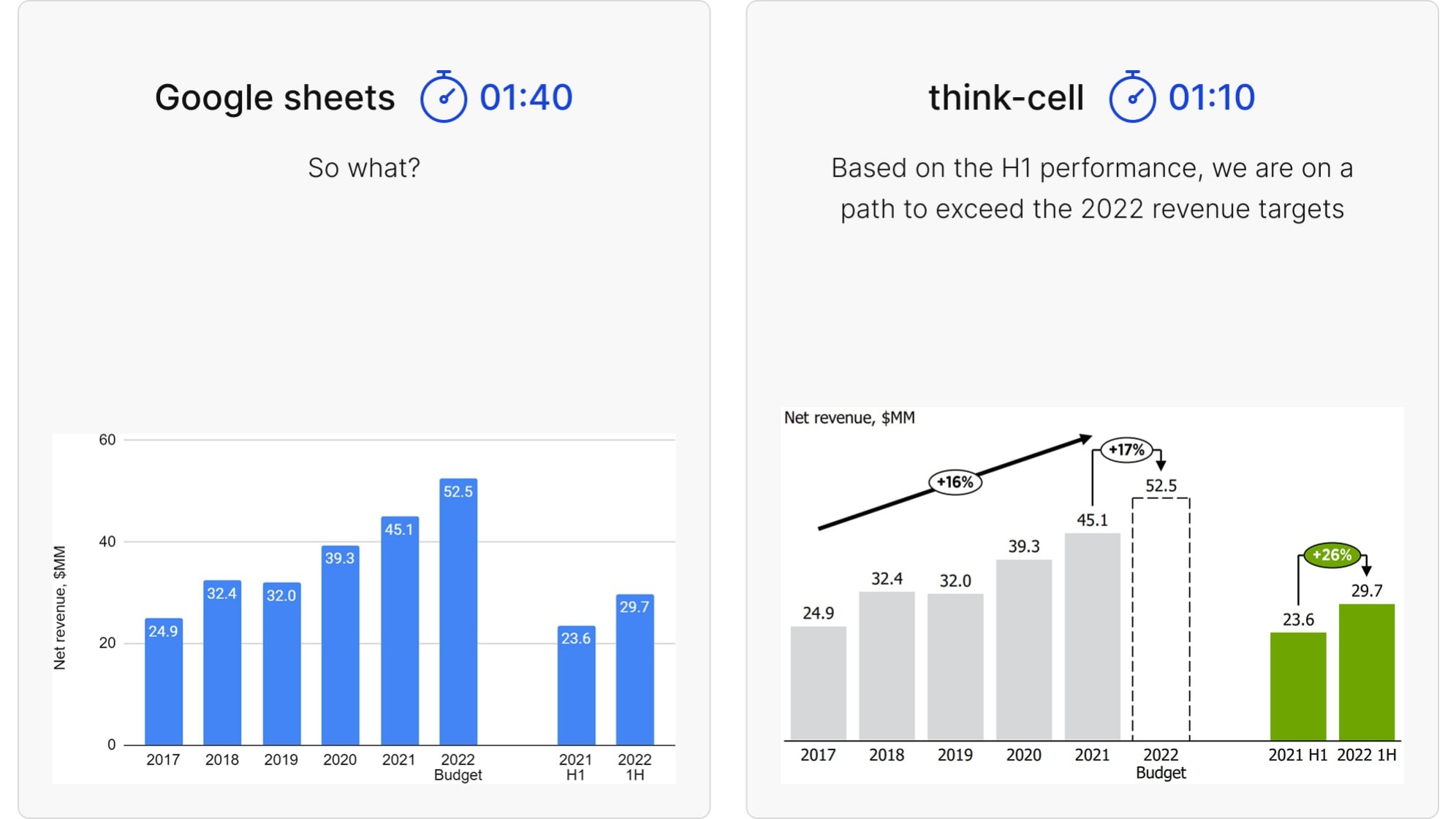
Task: Select the green 23.6 bar for 2021 H1
Action: point(1297,687)
